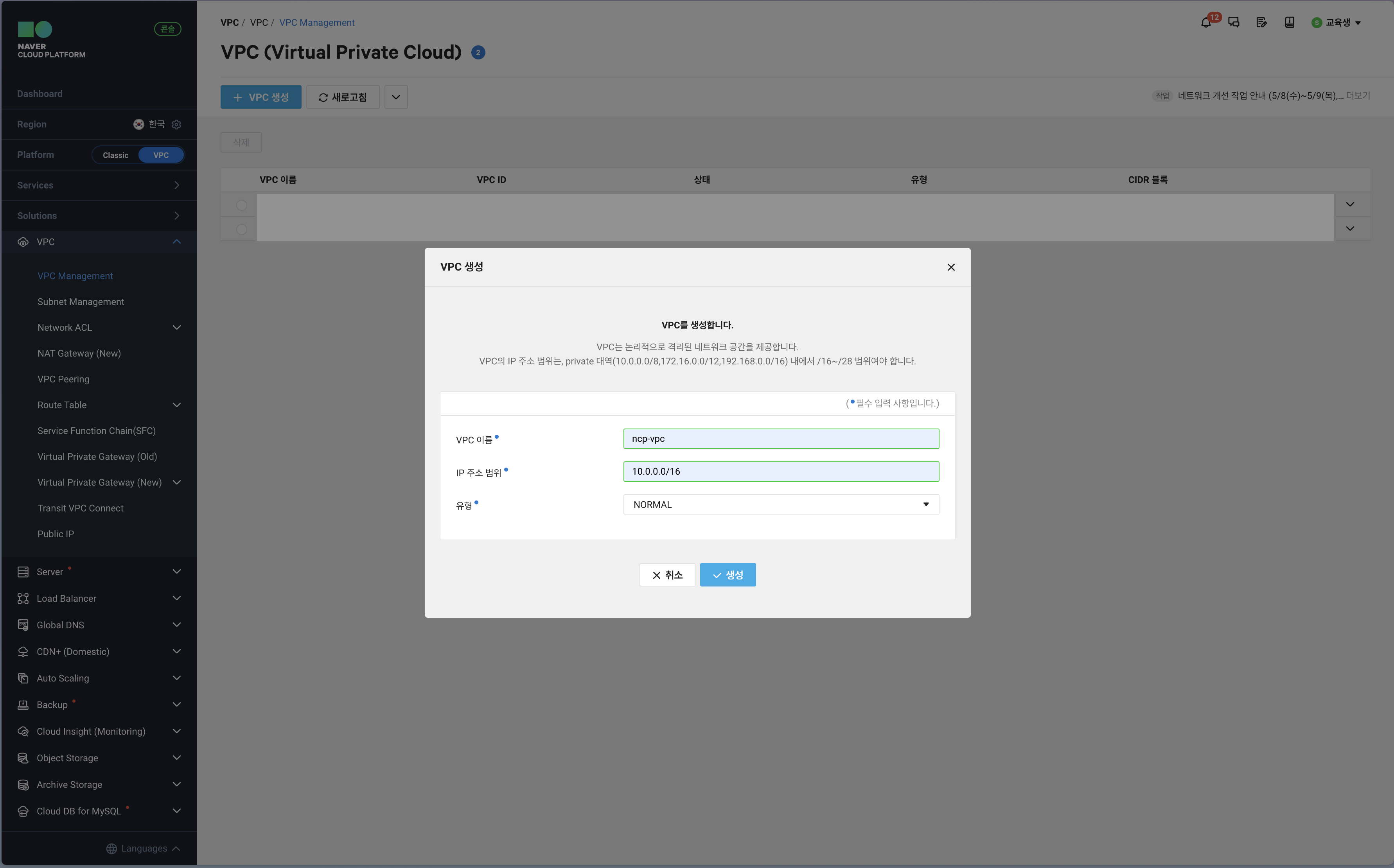Select the second VPC row checkbox
This screenshot has height=868, width=1394.
(x=241, y=229)
